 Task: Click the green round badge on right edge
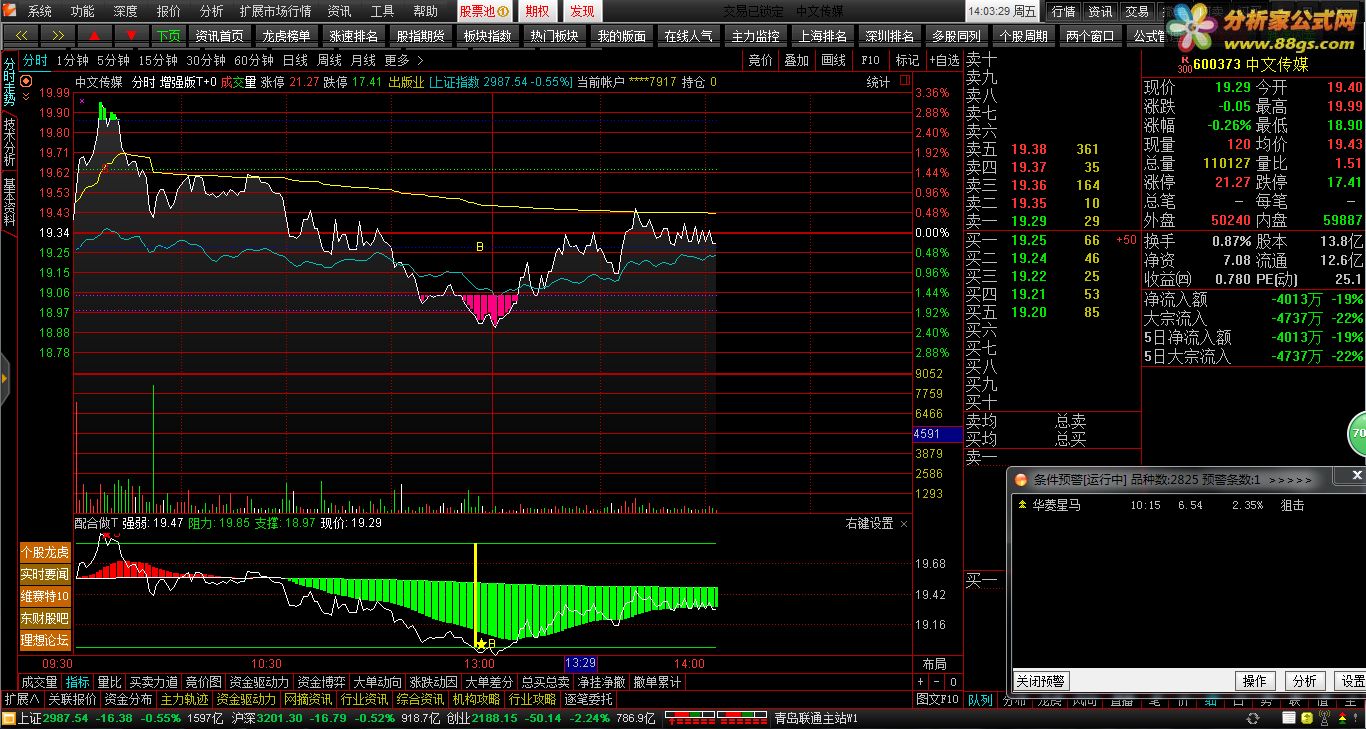coord(1357,434)
